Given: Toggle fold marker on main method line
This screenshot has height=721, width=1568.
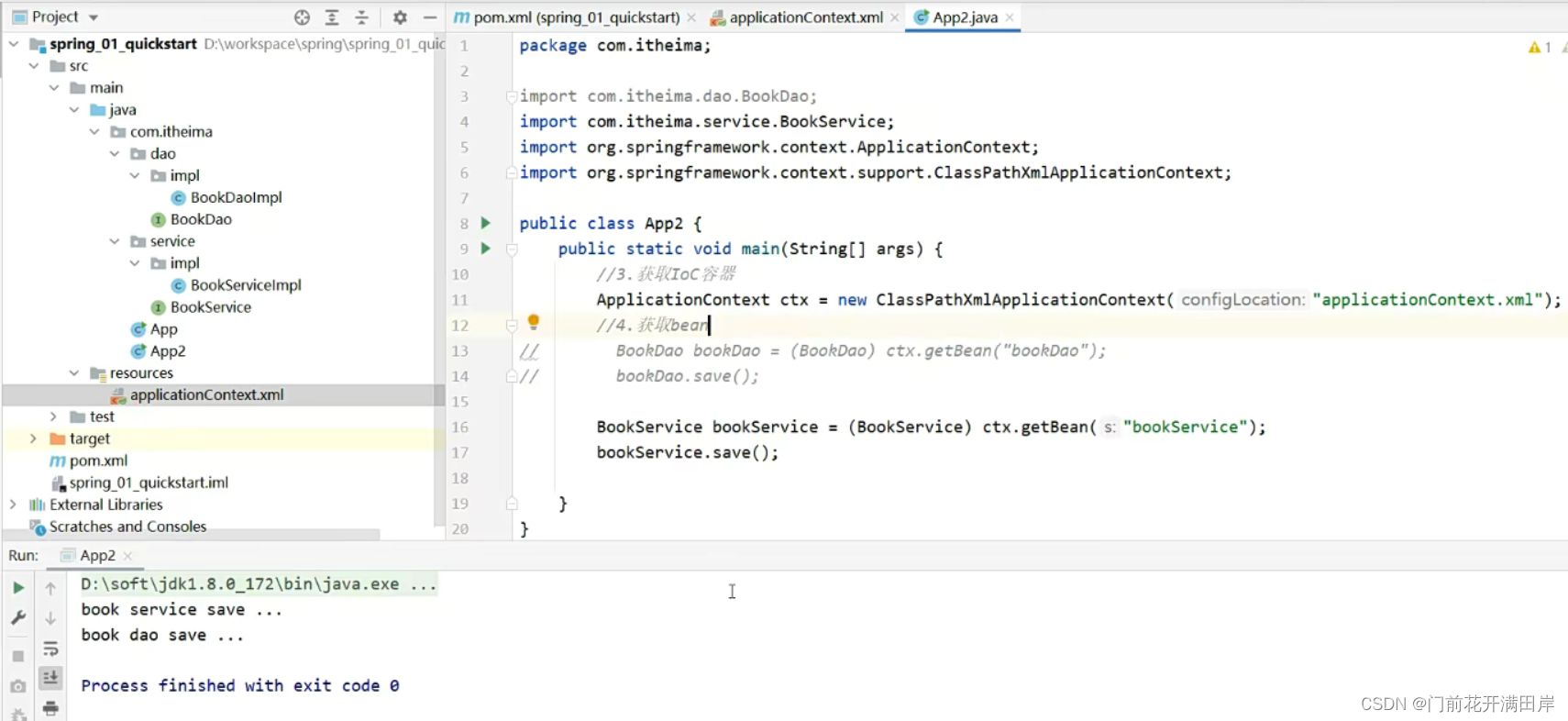Looking at the screenshot, I should (512, 250).
